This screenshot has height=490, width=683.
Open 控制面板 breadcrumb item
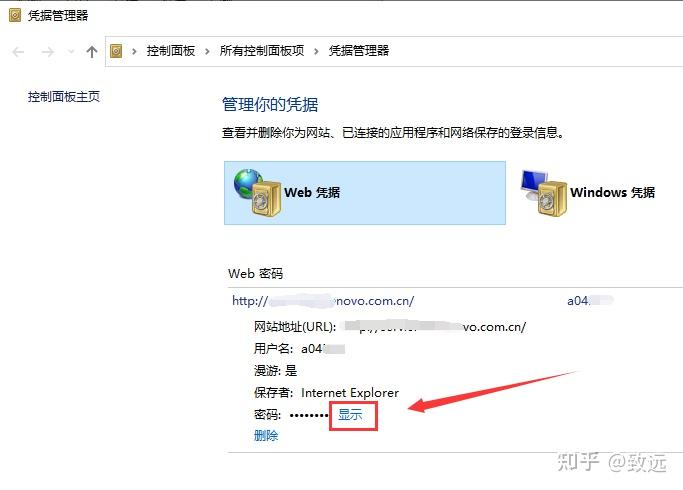(171, 51)
